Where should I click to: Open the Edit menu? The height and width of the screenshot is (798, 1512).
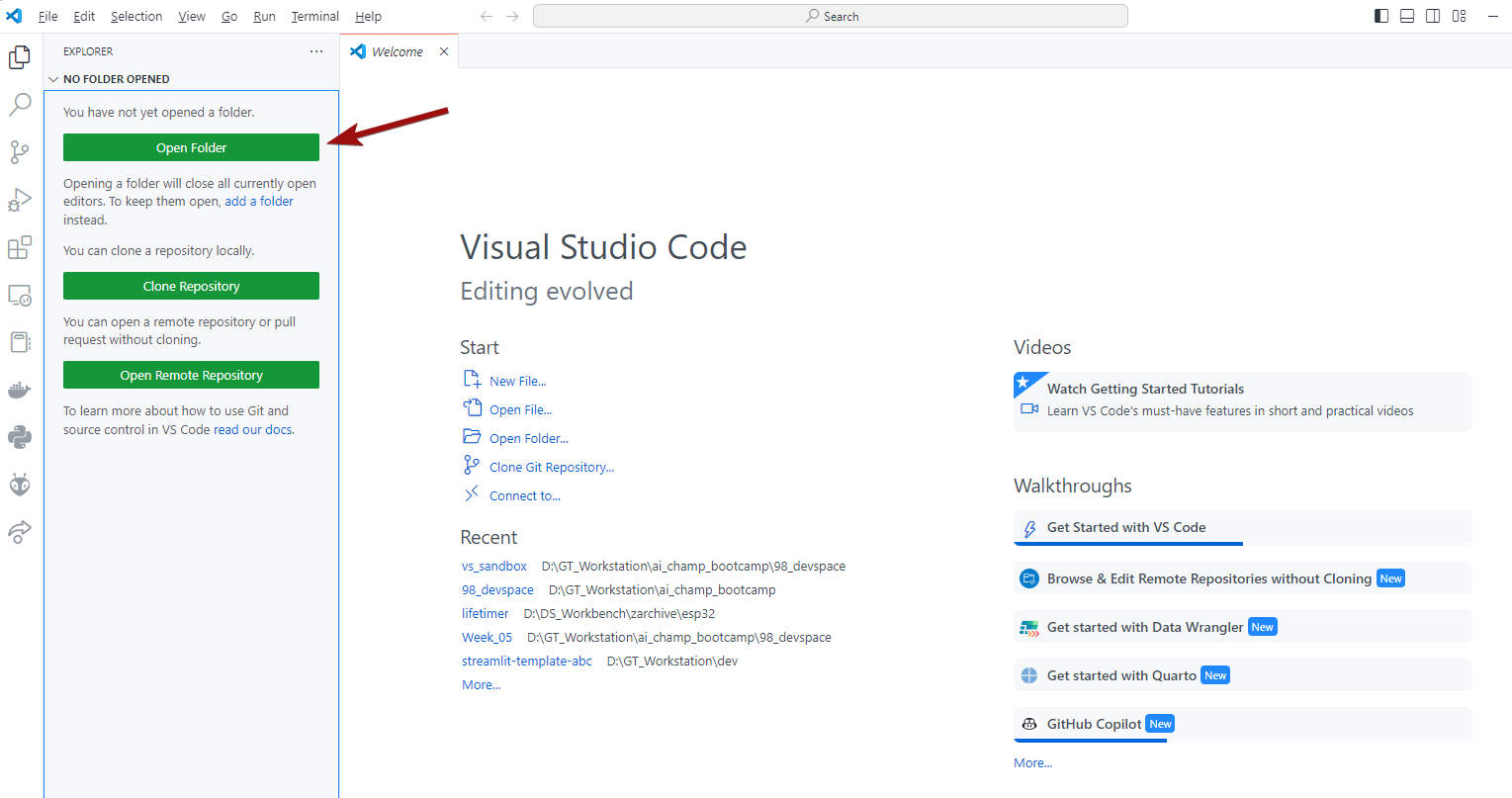84,16
